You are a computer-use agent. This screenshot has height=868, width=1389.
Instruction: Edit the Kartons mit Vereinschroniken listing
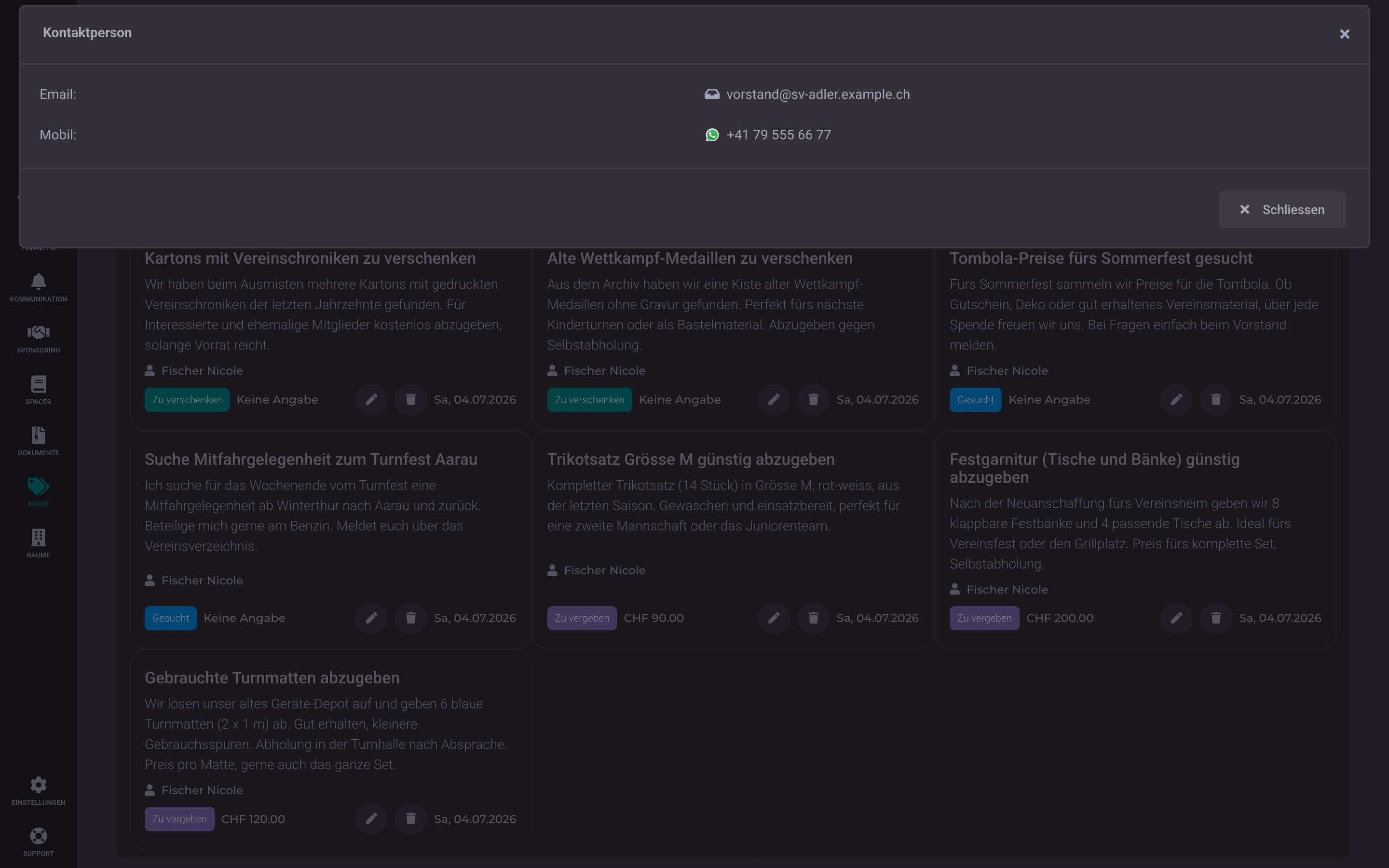pyautogui.click(x=371, y=400)
